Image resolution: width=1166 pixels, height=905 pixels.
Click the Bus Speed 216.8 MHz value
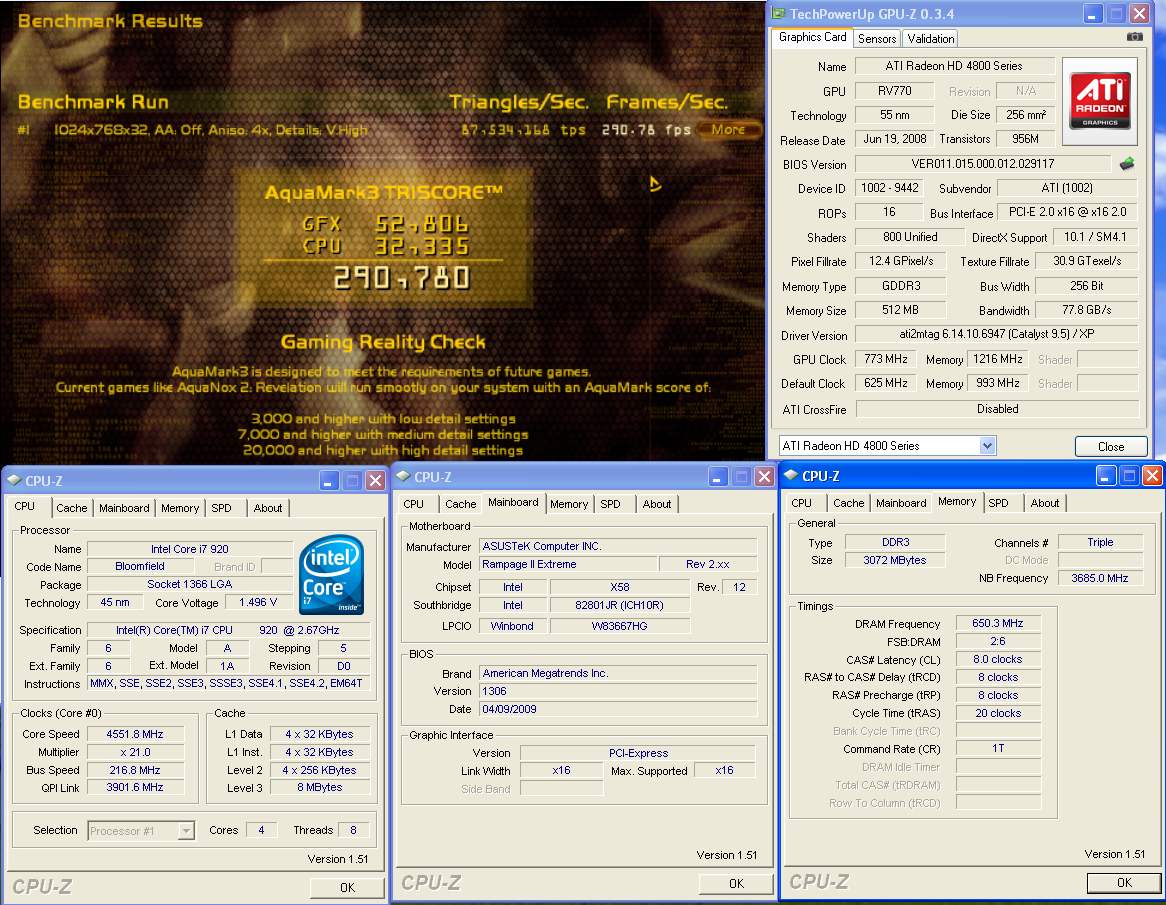[135, 770]
